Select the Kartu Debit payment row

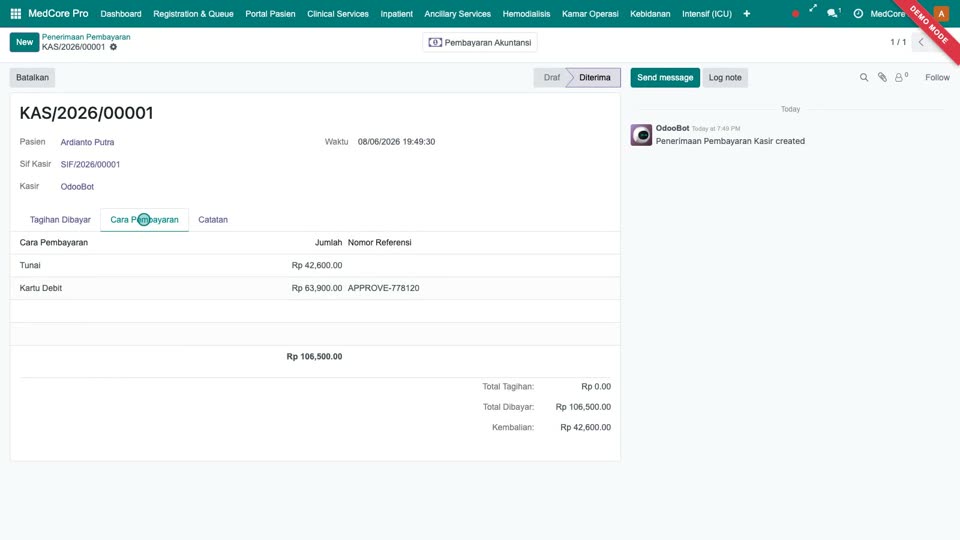(315, 288)
